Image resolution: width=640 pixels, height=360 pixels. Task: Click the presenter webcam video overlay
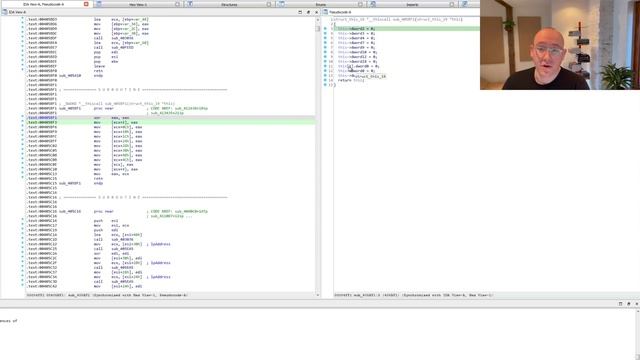(x=560, y=44)
